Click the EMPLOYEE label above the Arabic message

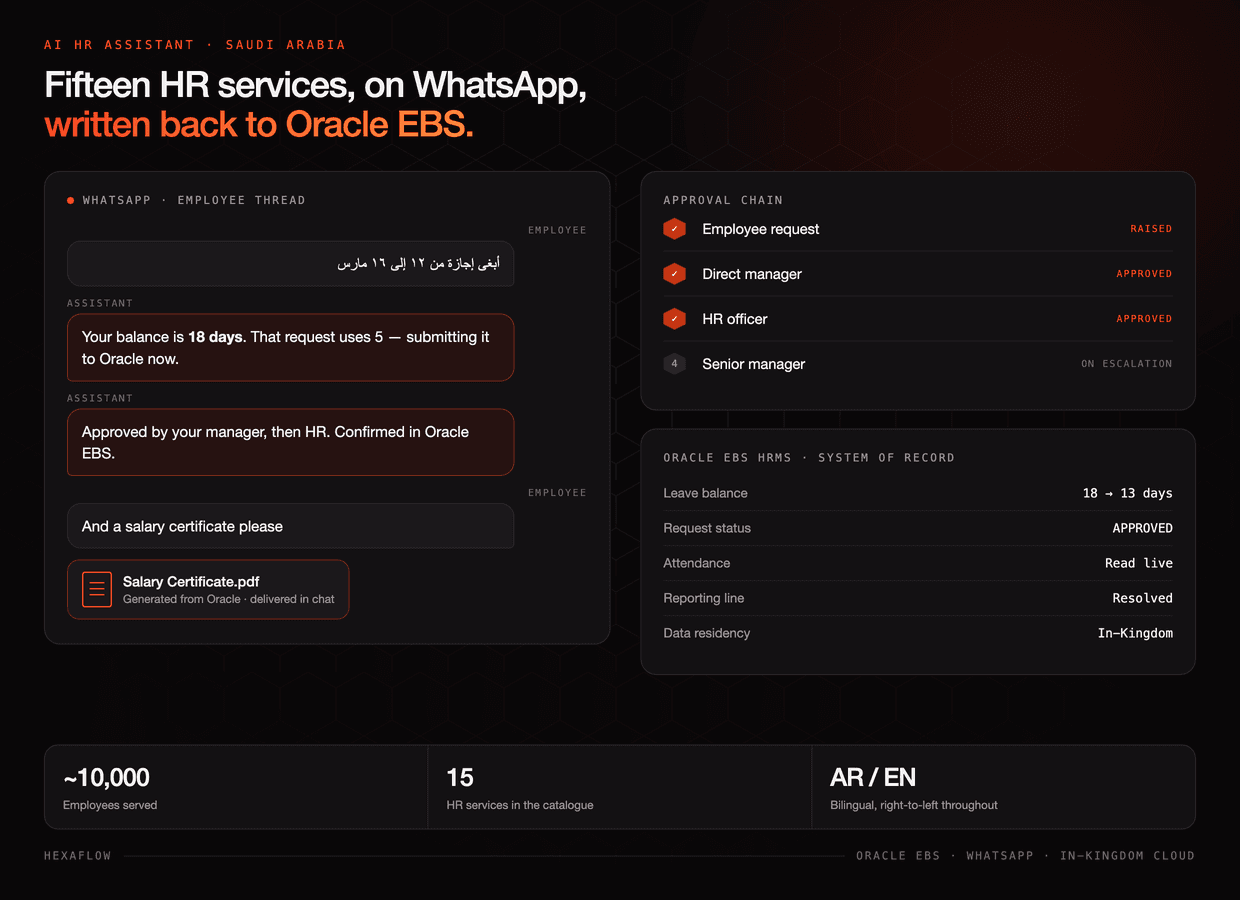coord(557,230)
